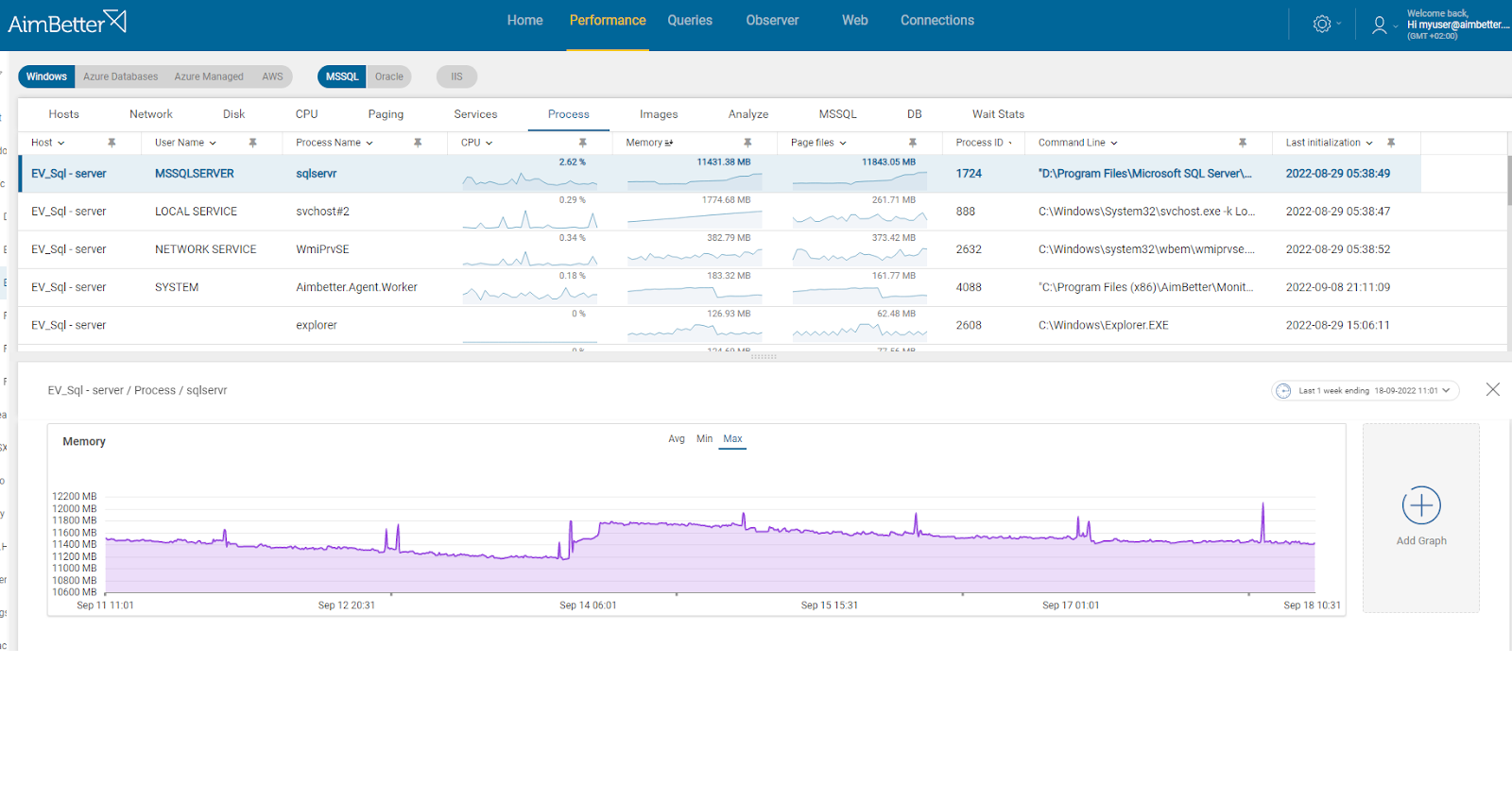Screen dimensions: 1512x801
Task: Select the MSSQL database toggle
Action: point(342,77)
